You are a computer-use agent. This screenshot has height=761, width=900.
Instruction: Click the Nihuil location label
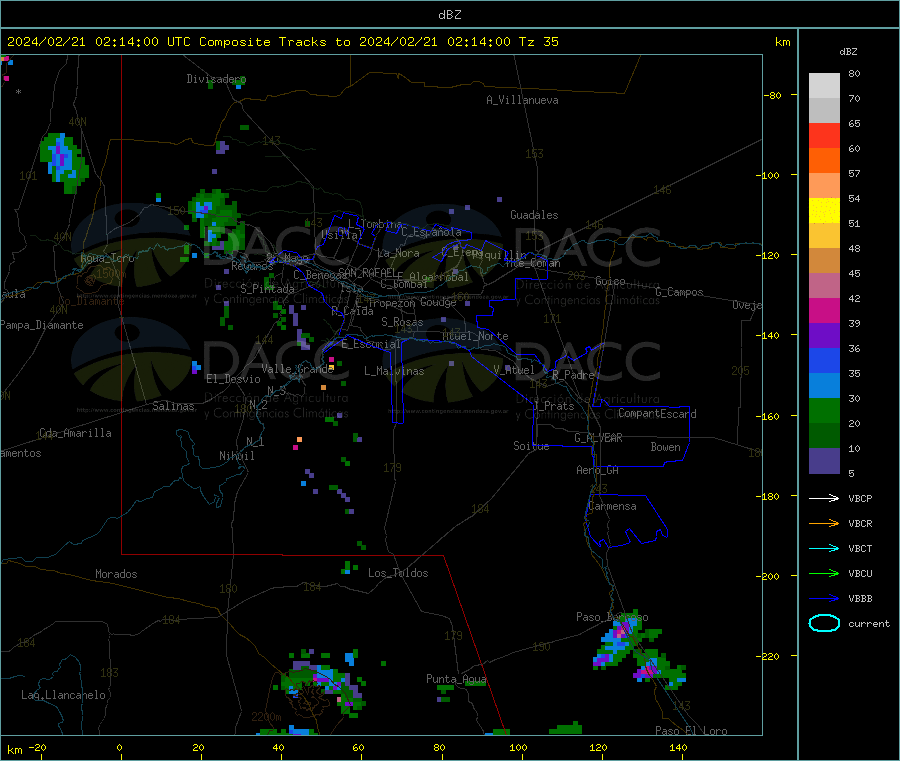[x=237, y=456]
